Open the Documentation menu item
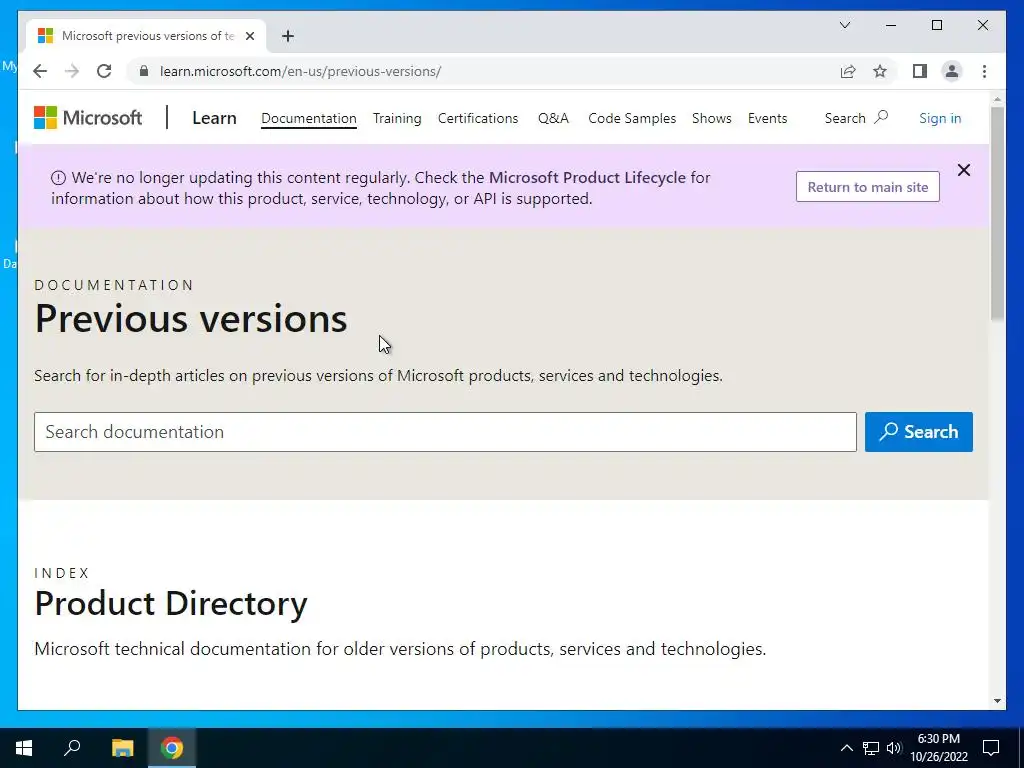 pos(309,118)
